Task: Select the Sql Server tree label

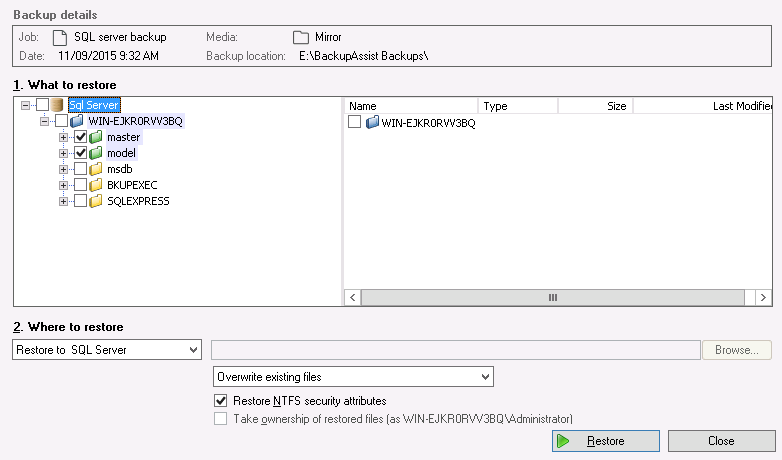Action: 94,105
